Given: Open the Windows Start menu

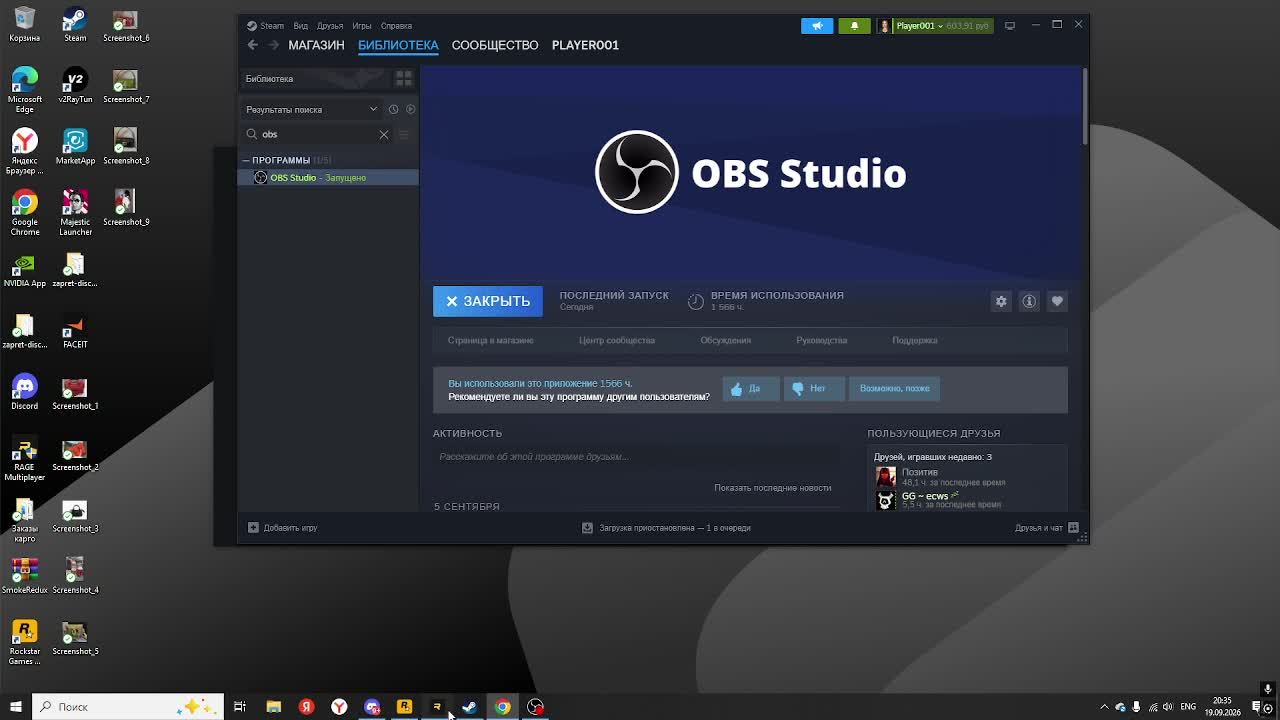Looking at the screenshot, I should point(15,707).
